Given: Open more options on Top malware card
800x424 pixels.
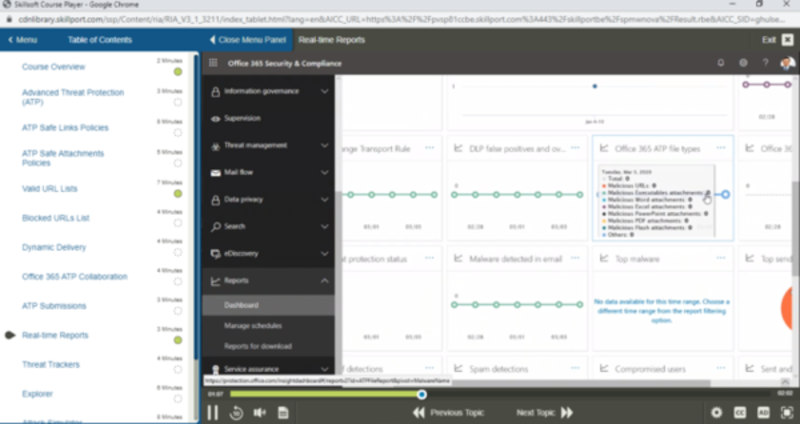Looking at the screenshot, I should 720,258.
